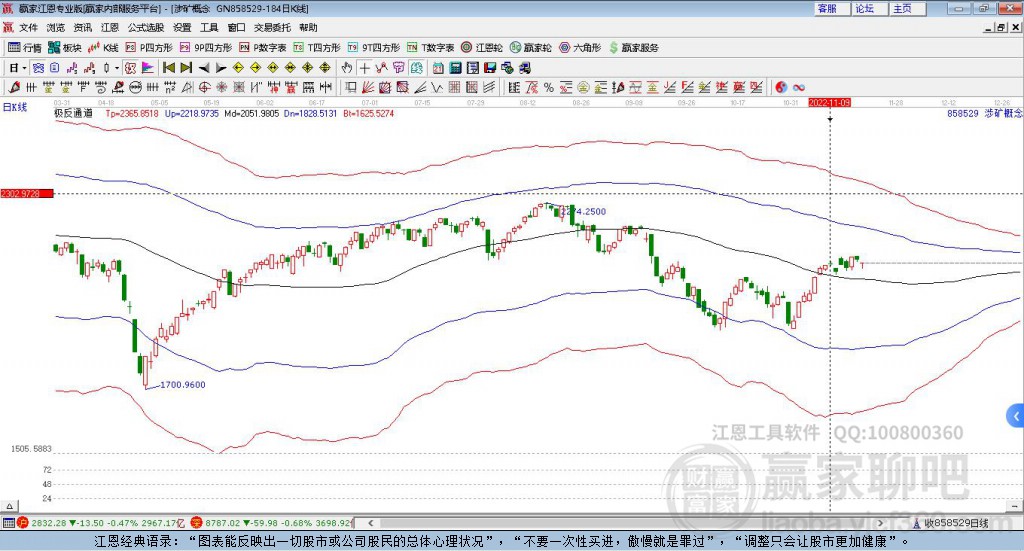Open the 帮助 menu
The height and width of the screenshot is (551, 1024).
pyautogui.click(x=308, y=27)
